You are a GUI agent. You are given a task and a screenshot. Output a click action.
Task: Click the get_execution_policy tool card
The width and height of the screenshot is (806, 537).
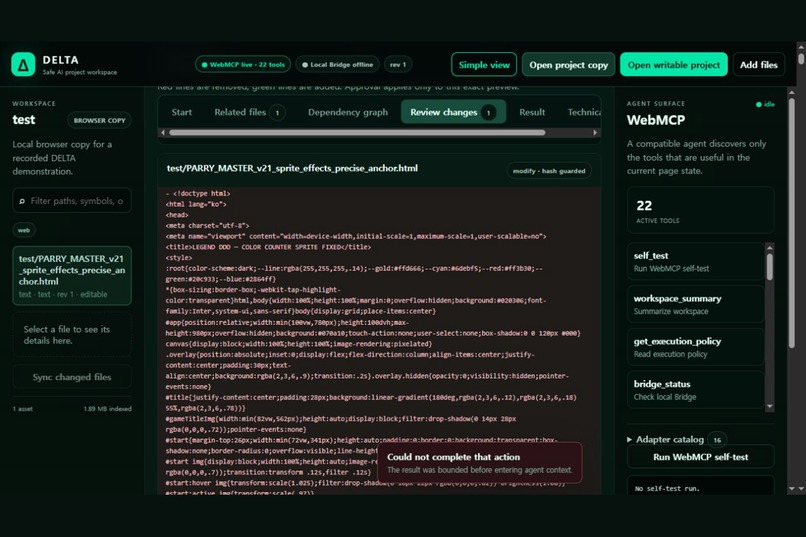click(695, 347)
